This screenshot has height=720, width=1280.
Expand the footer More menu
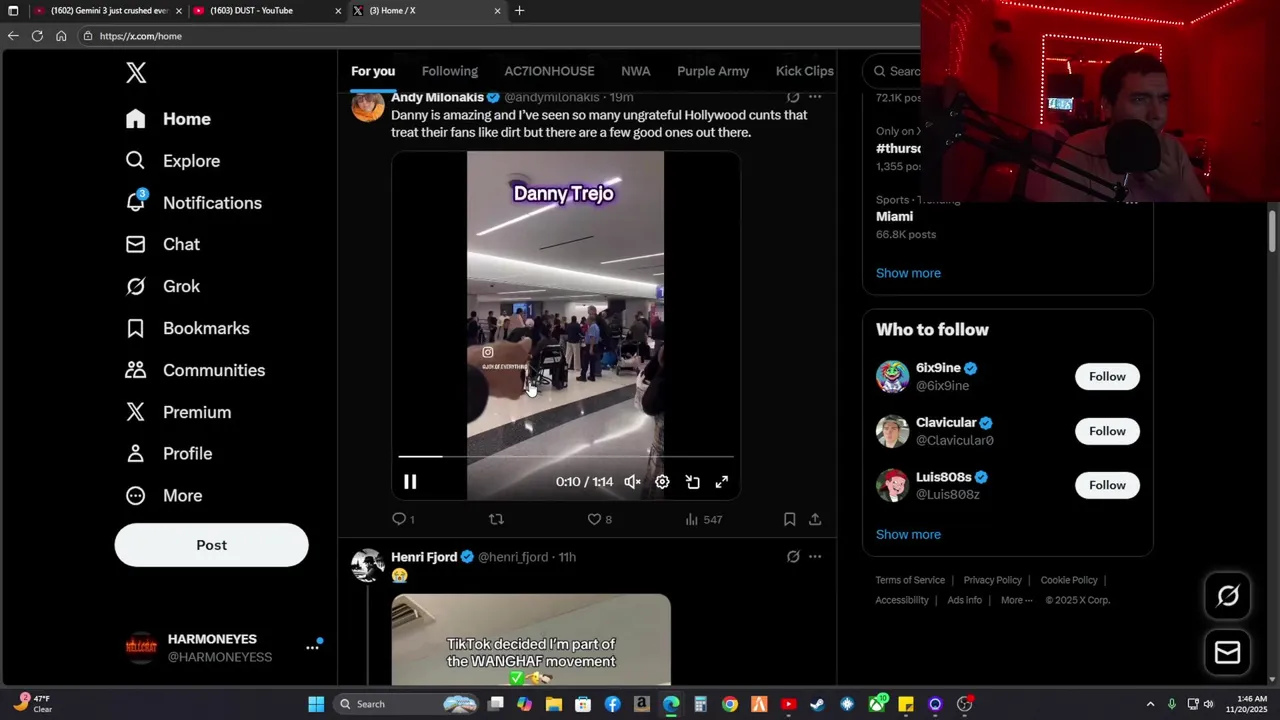pyautogui.click(x=1018, y=600)
